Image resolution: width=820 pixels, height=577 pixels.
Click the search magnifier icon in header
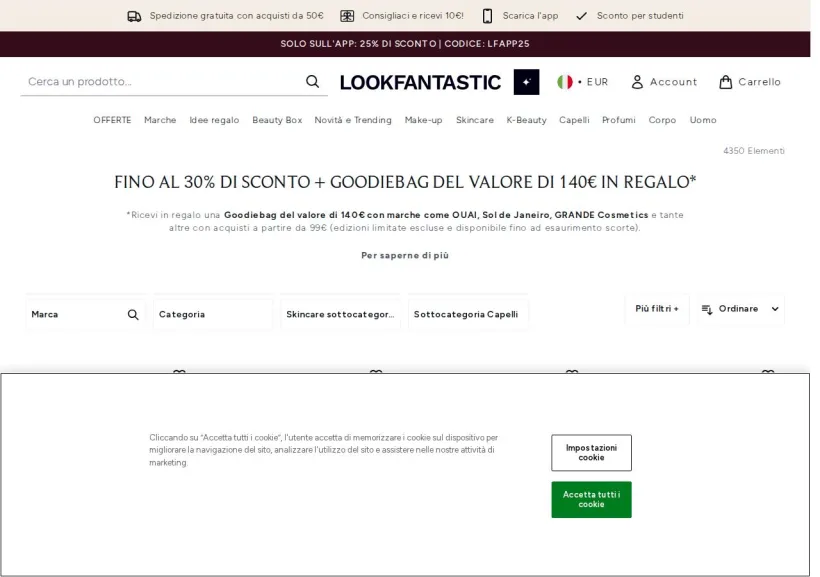(x=312, y=82)
